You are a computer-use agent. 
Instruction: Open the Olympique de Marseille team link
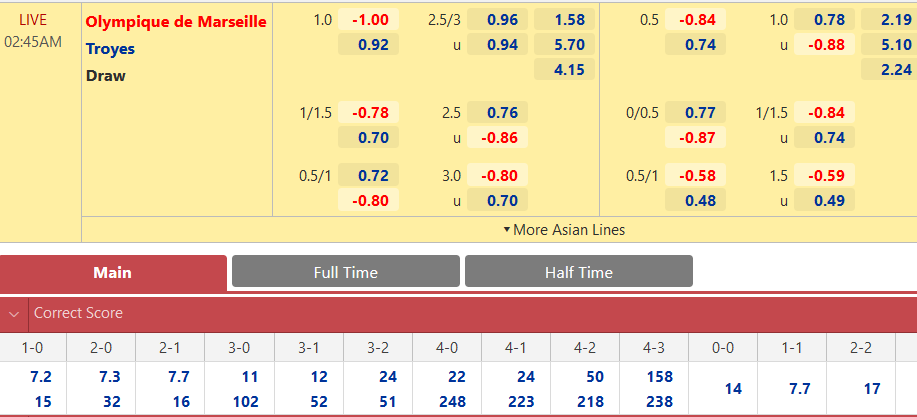176,22
